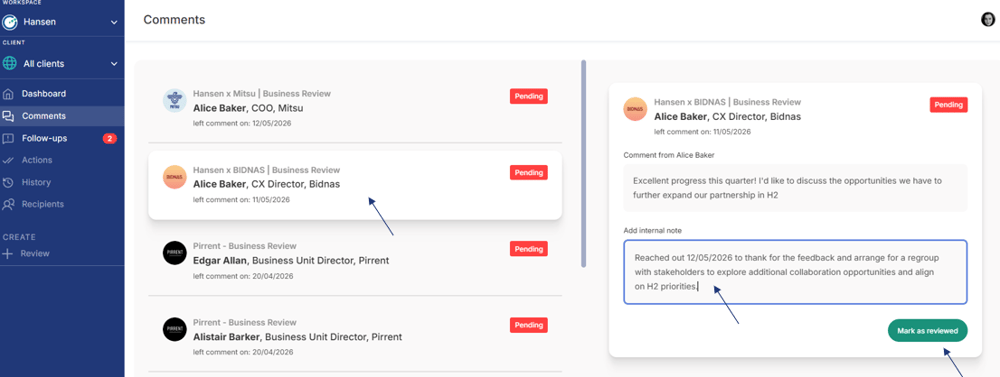The width and height of the screenshot is (1000, 377).
Task: Click Pirrent logo beside Alistair Barker
Action: click(x=174, y=329)
